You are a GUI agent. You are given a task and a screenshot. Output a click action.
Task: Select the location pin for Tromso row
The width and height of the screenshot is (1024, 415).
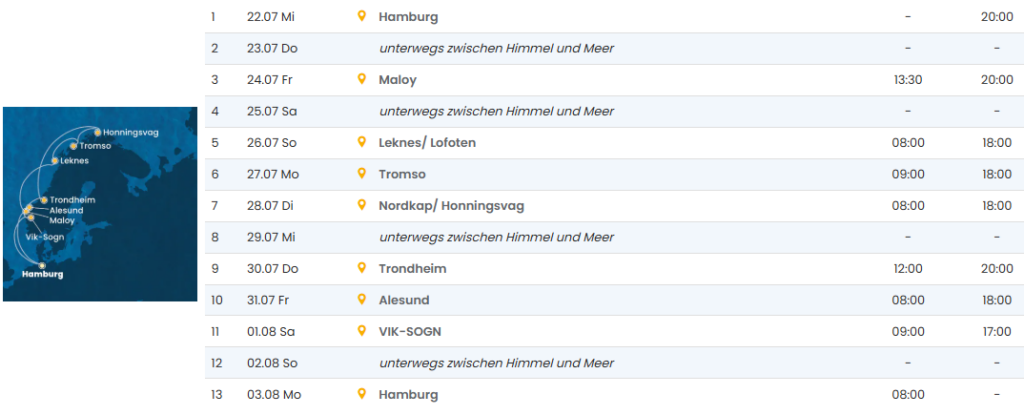362,173
